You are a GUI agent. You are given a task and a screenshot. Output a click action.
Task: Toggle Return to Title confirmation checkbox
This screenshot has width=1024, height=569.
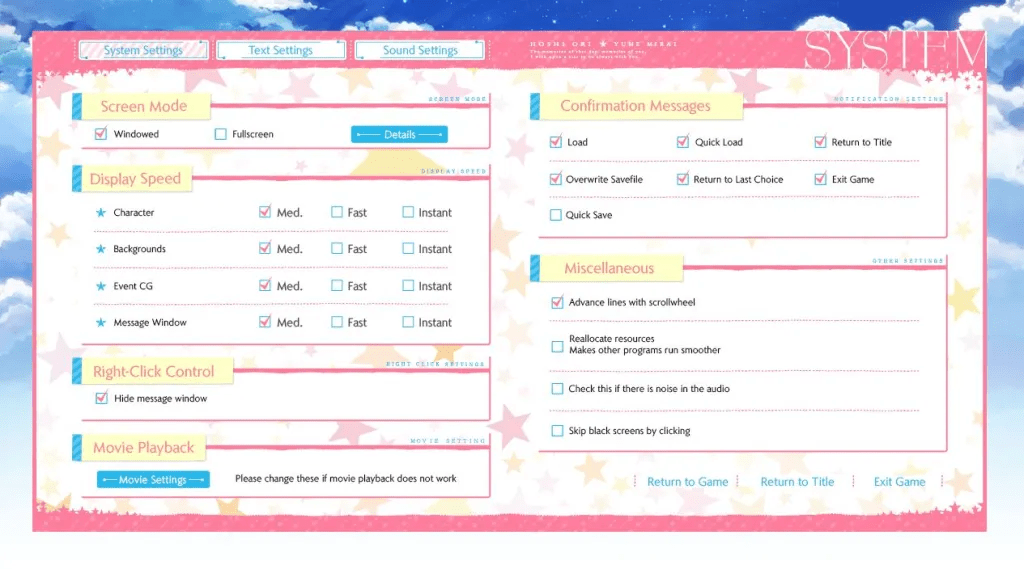820,142
